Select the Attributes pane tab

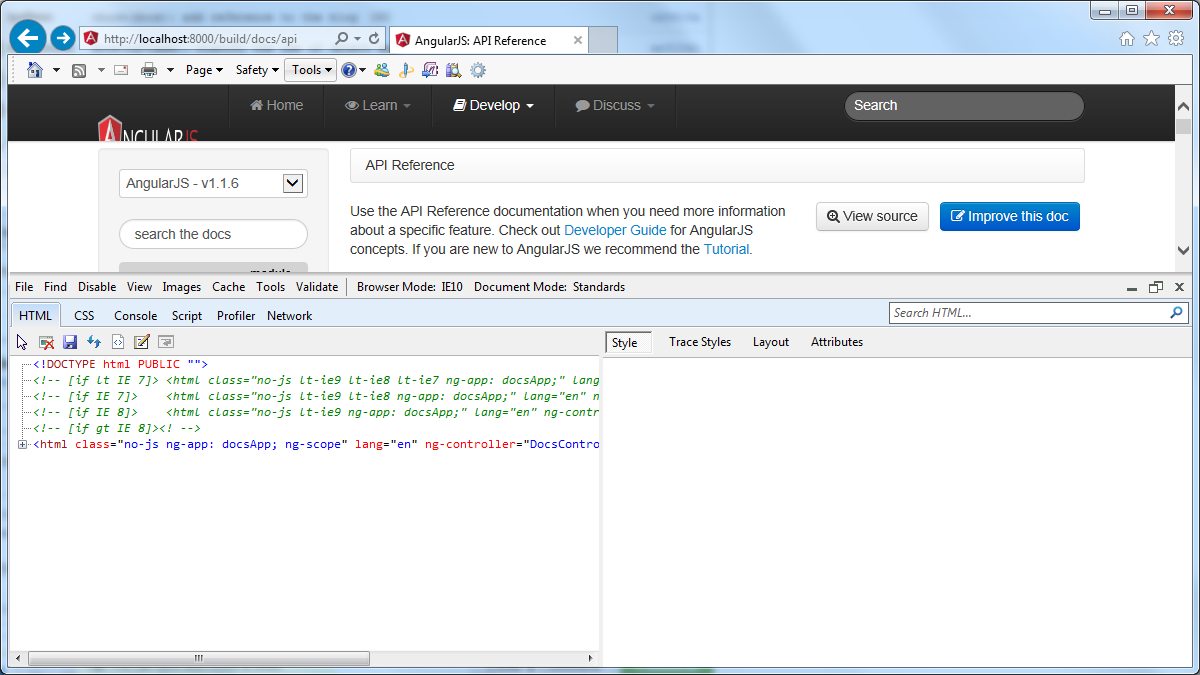point(837,342)
